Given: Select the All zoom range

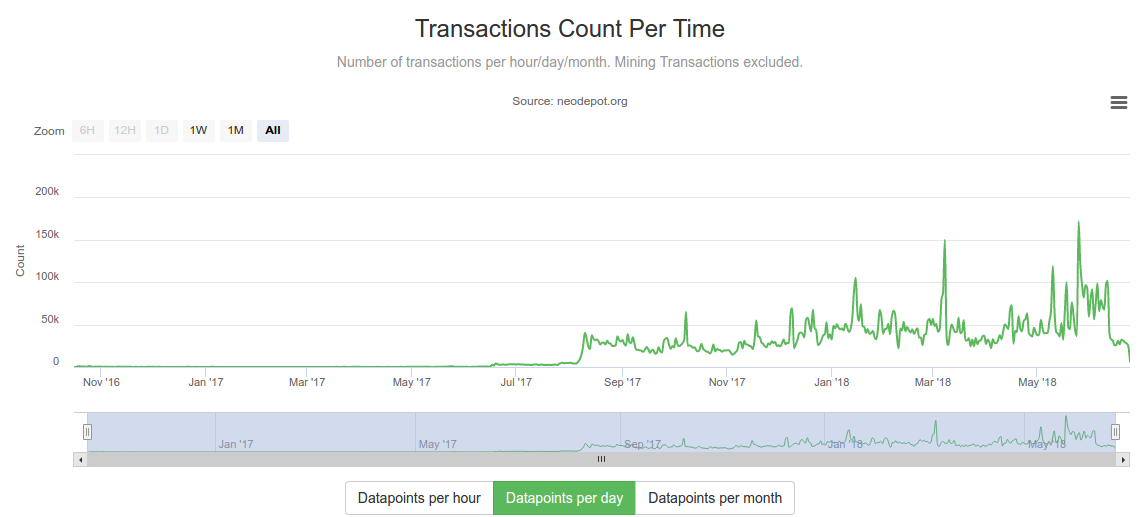Looking at the screenshot, I should (273, 131).
